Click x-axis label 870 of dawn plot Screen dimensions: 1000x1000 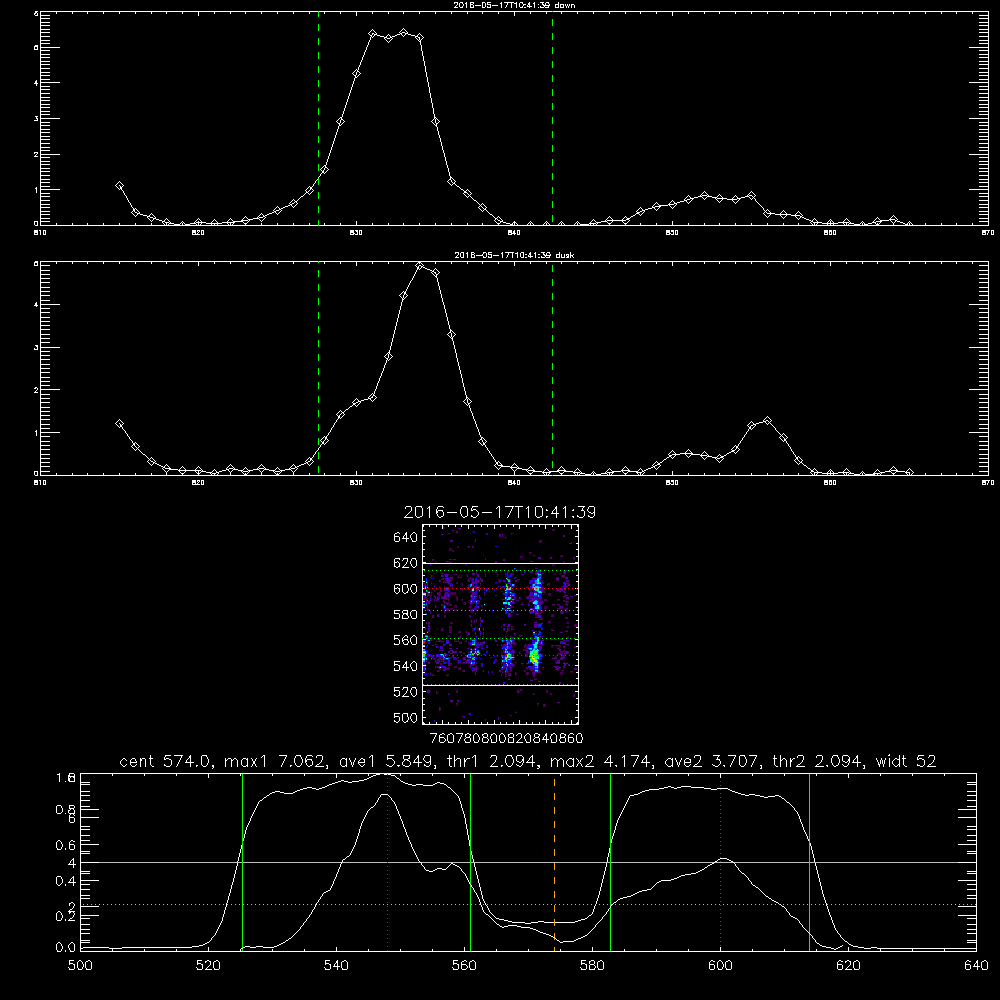click(x=988, y=233)
